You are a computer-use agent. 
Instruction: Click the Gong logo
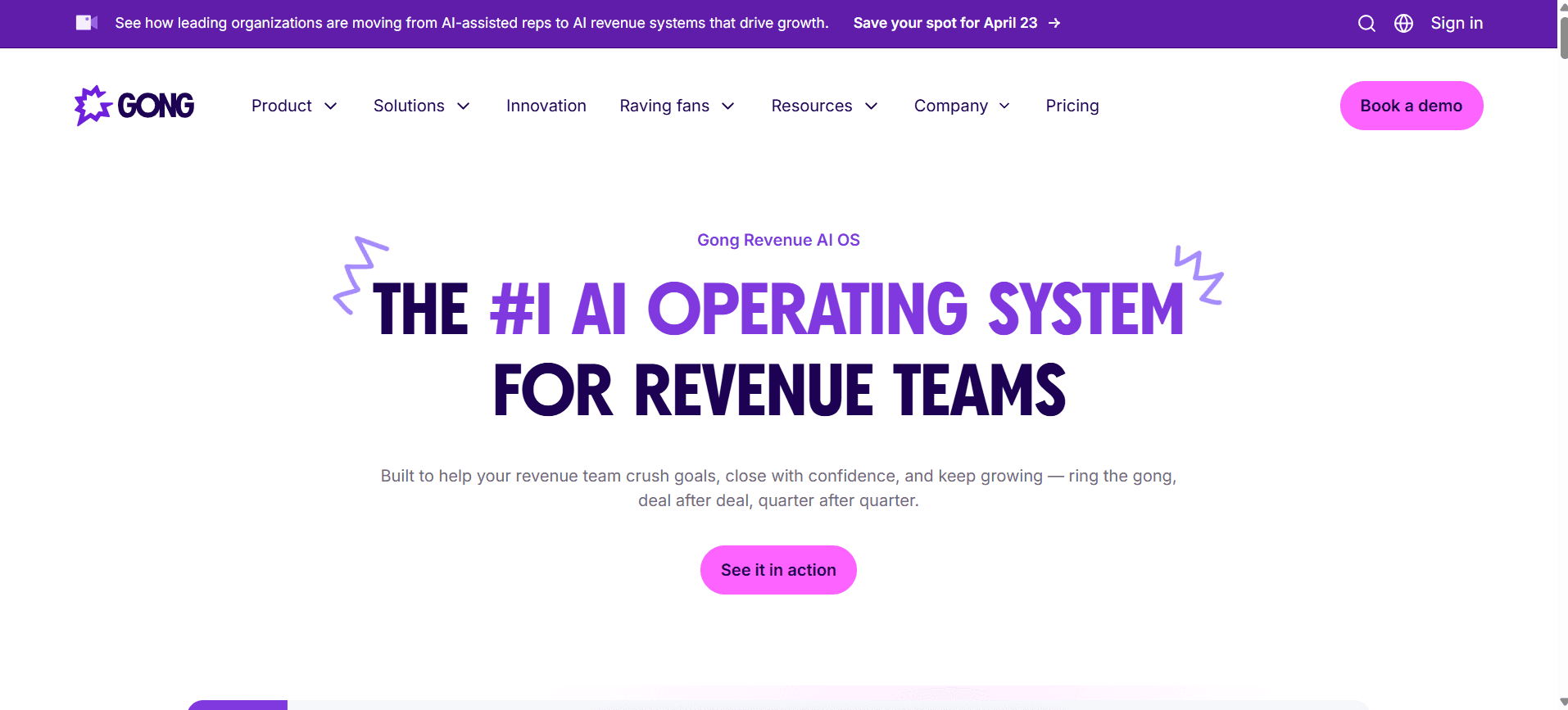pyautogui.click(x=134, y=106)
